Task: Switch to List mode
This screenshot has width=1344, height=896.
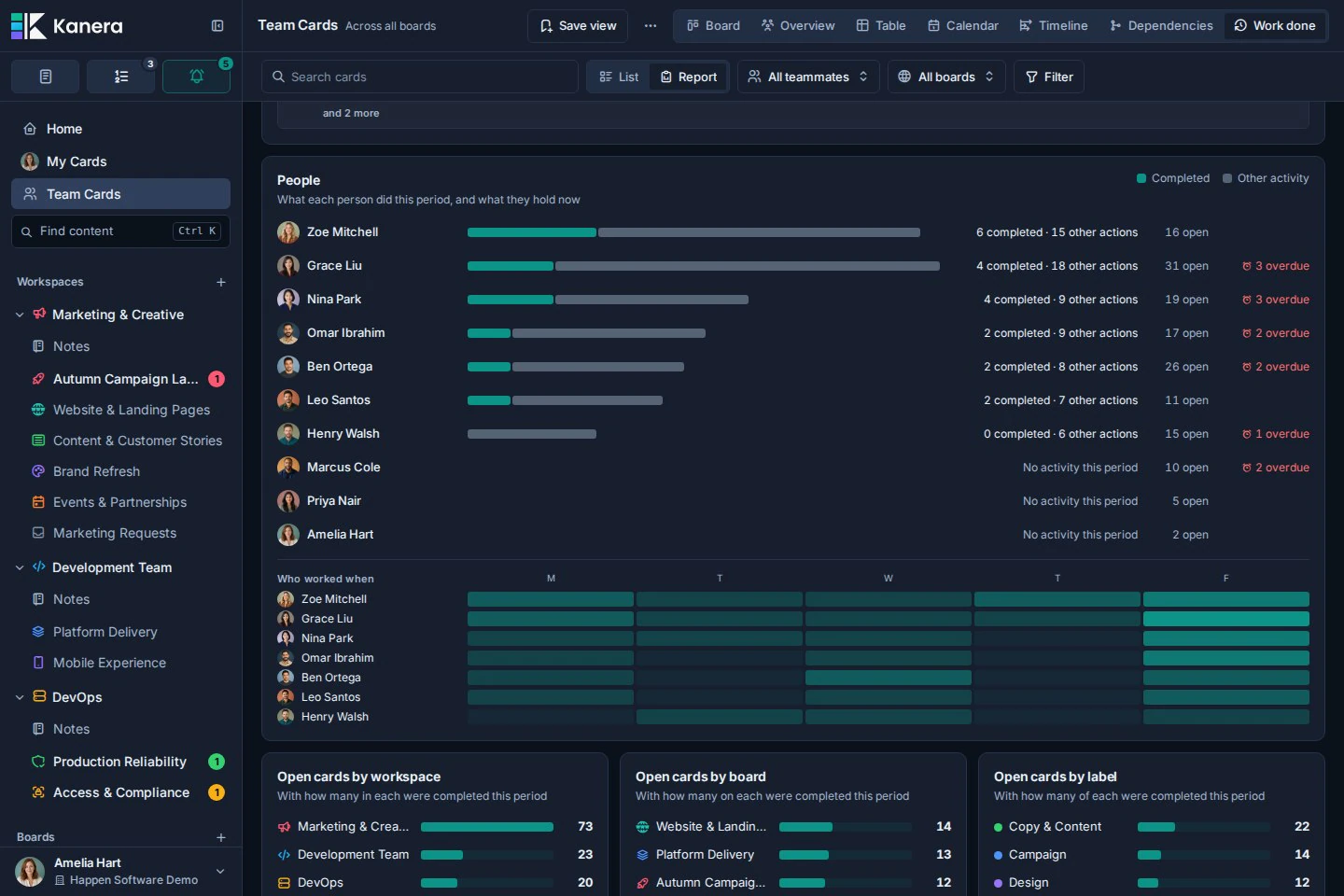Action: click(x=620, y=77)
